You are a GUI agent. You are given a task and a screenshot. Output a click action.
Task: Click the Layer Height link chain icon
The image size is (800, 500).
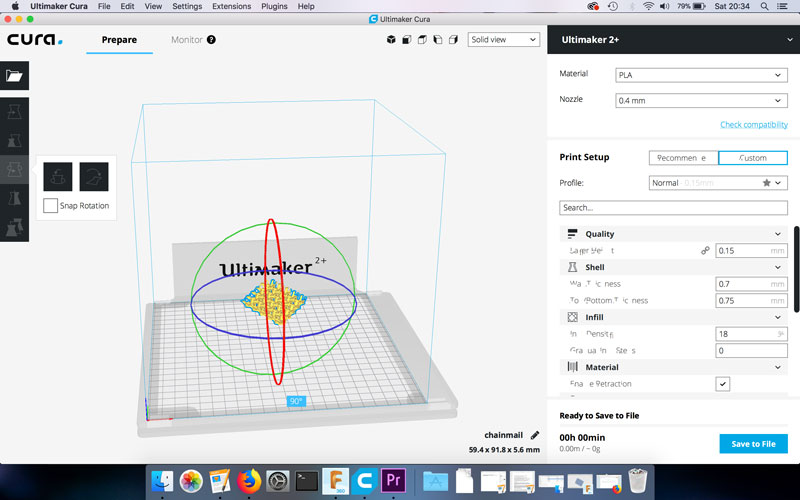[705, 251]
